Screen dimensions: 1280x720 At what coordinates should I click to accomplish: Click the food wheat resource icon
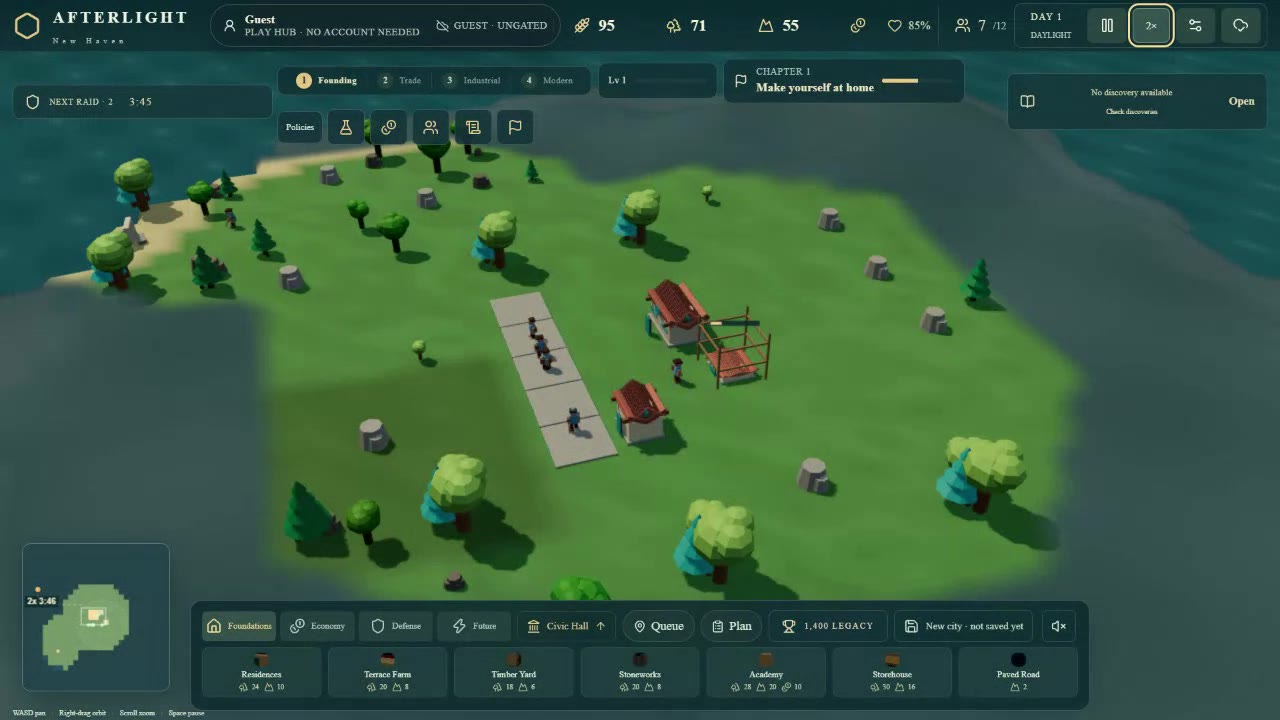click(582, 26)
